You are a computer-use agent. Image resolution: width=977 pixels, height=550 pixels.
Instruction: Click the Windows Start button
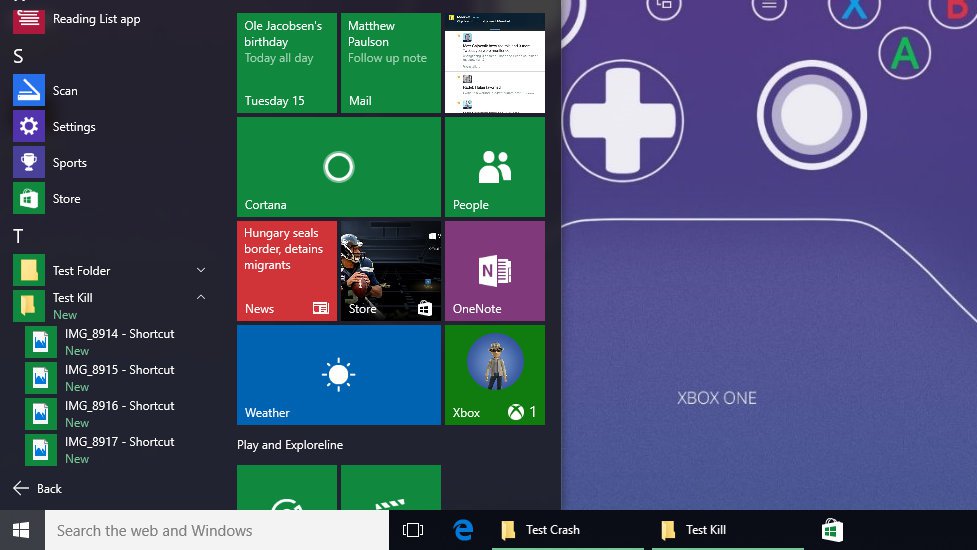[x=22, y=530]
